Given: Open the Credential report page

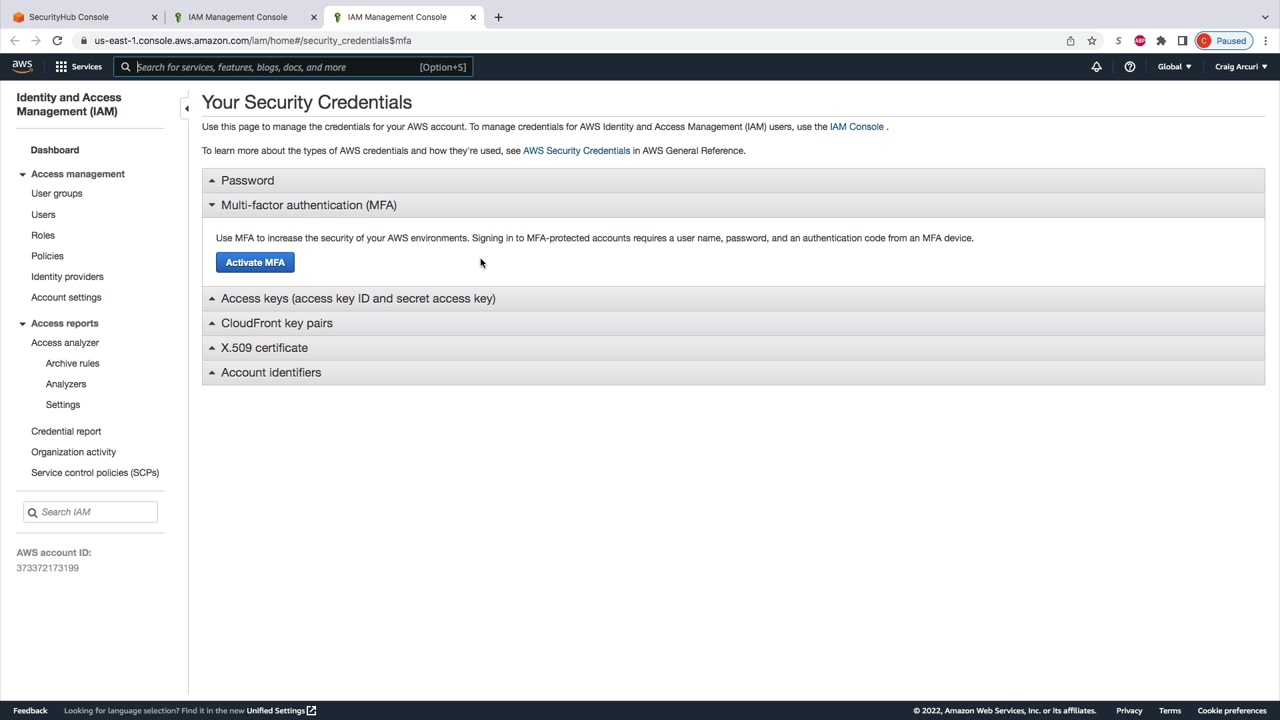Looking at the screenshot, I should [66, 432].
